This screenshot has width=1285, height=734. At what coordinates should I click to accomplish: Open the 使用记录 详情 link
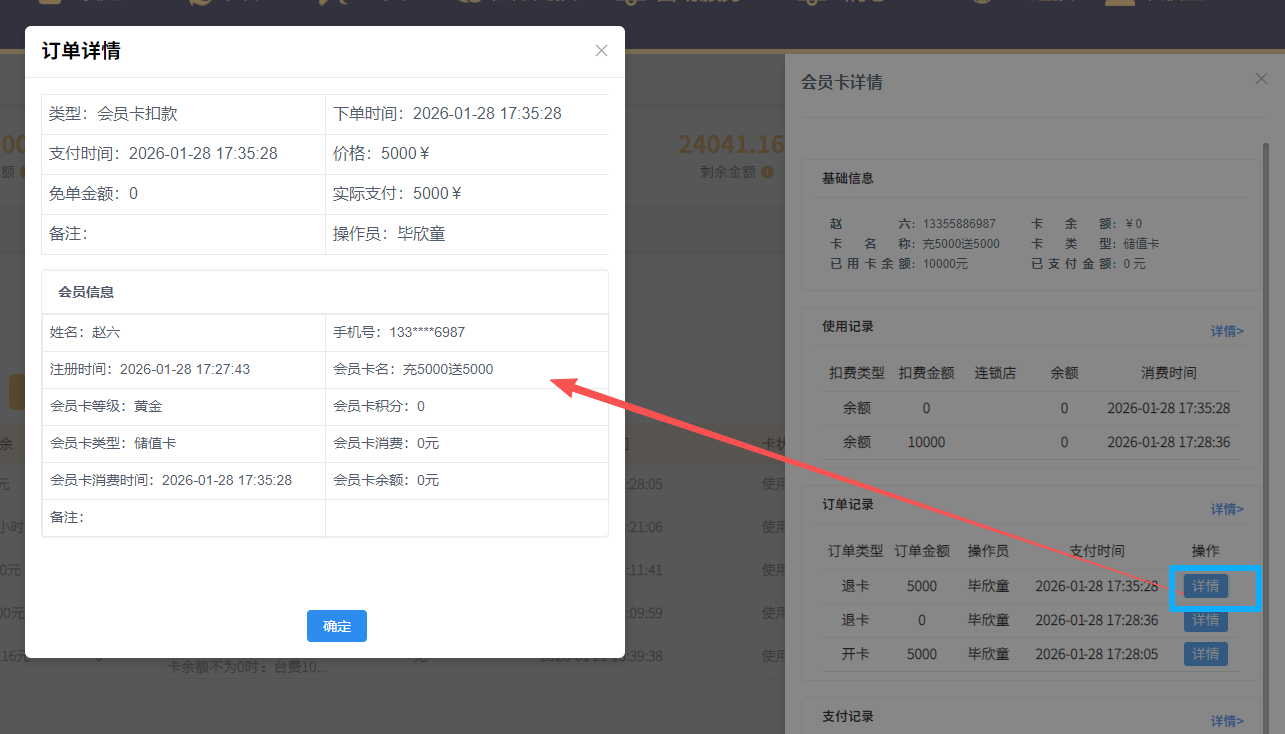pyautogui.click(x=1226, y=330)
